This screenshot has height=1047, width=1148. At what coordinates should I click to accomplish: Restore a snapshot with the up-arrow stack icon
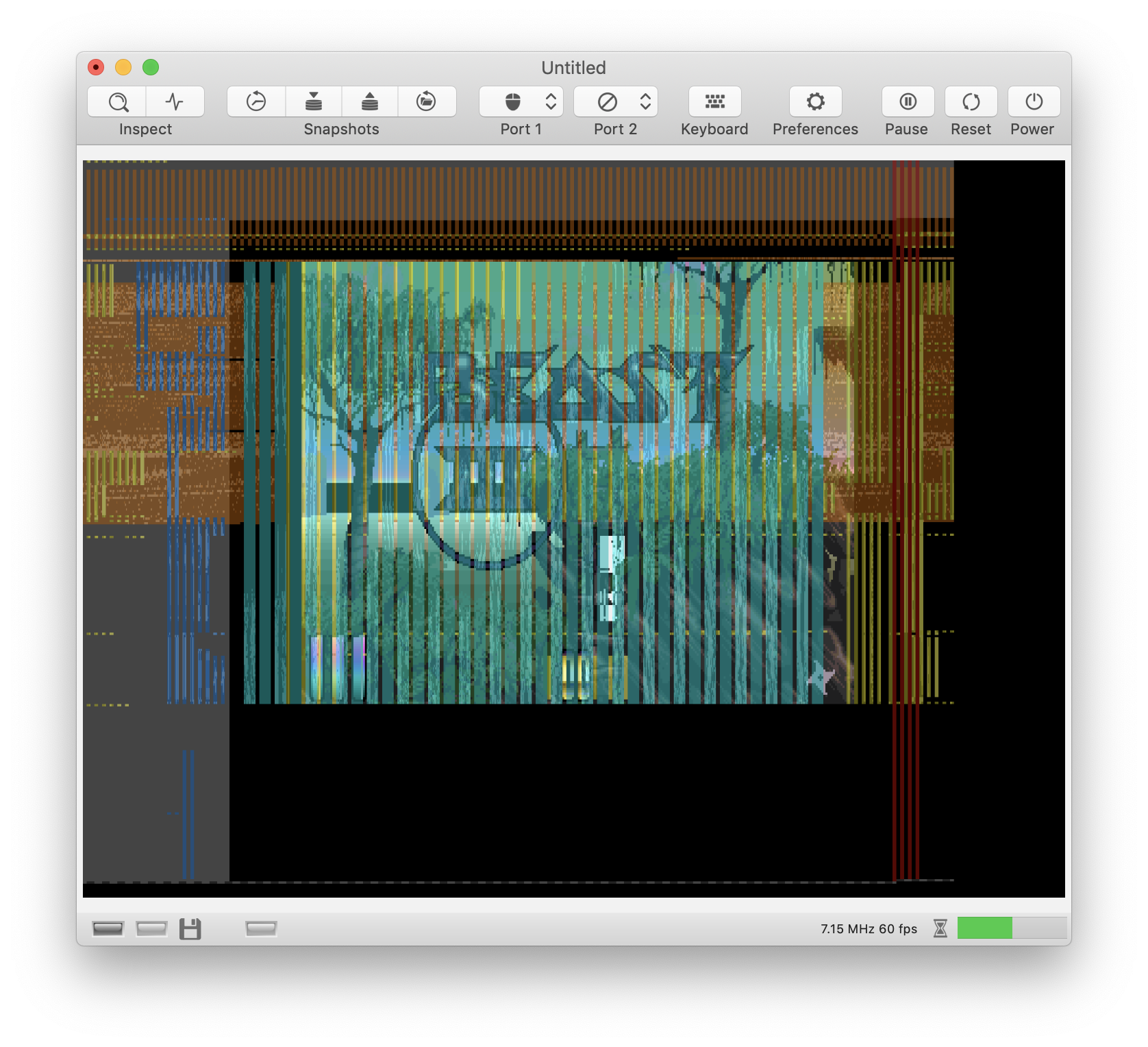370,102
